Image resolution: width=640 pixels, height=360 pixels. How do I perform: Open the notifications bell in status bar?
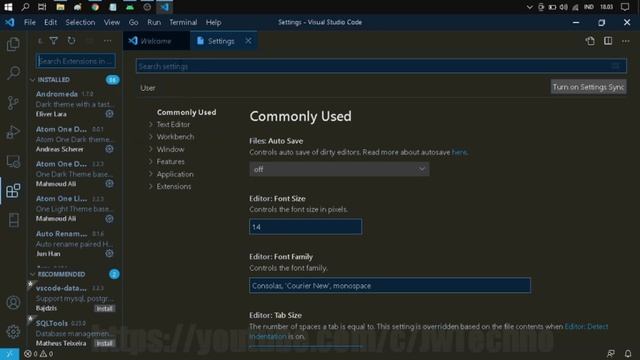point(628,353)
